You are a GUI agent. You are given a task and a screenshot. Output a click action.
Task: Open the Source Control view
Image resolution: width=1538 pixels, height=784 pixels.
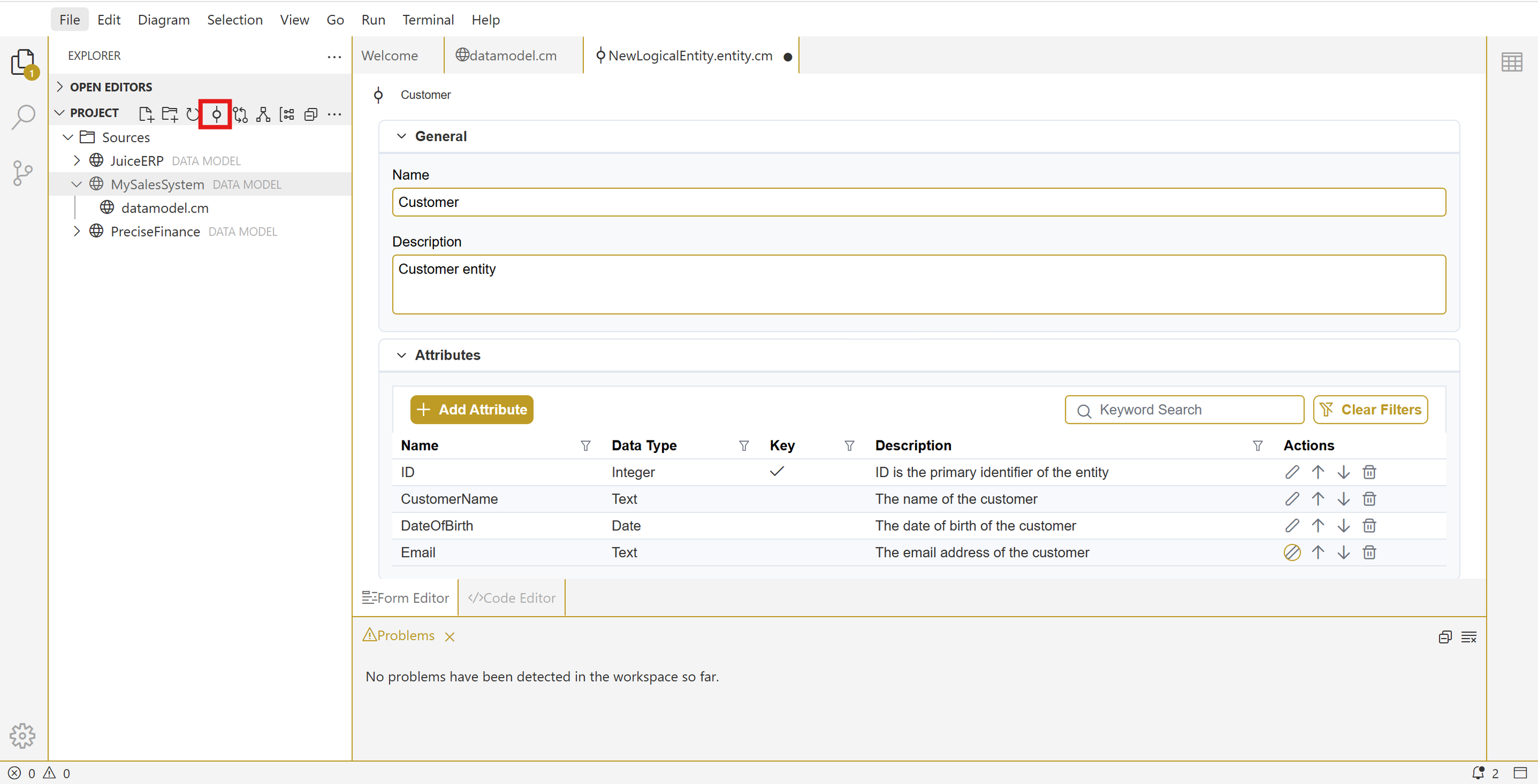tap(23, 173)
